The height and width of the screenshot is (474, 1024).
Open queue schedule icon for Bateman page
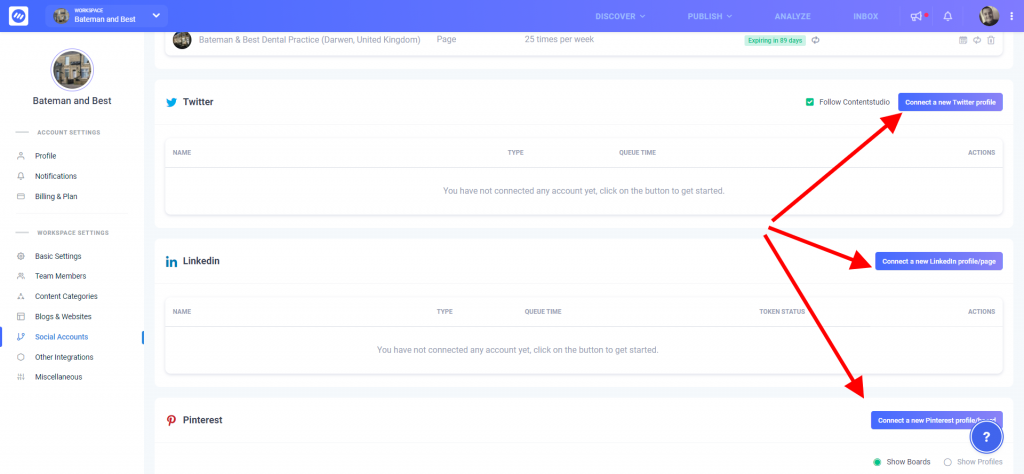pos(963,40)
